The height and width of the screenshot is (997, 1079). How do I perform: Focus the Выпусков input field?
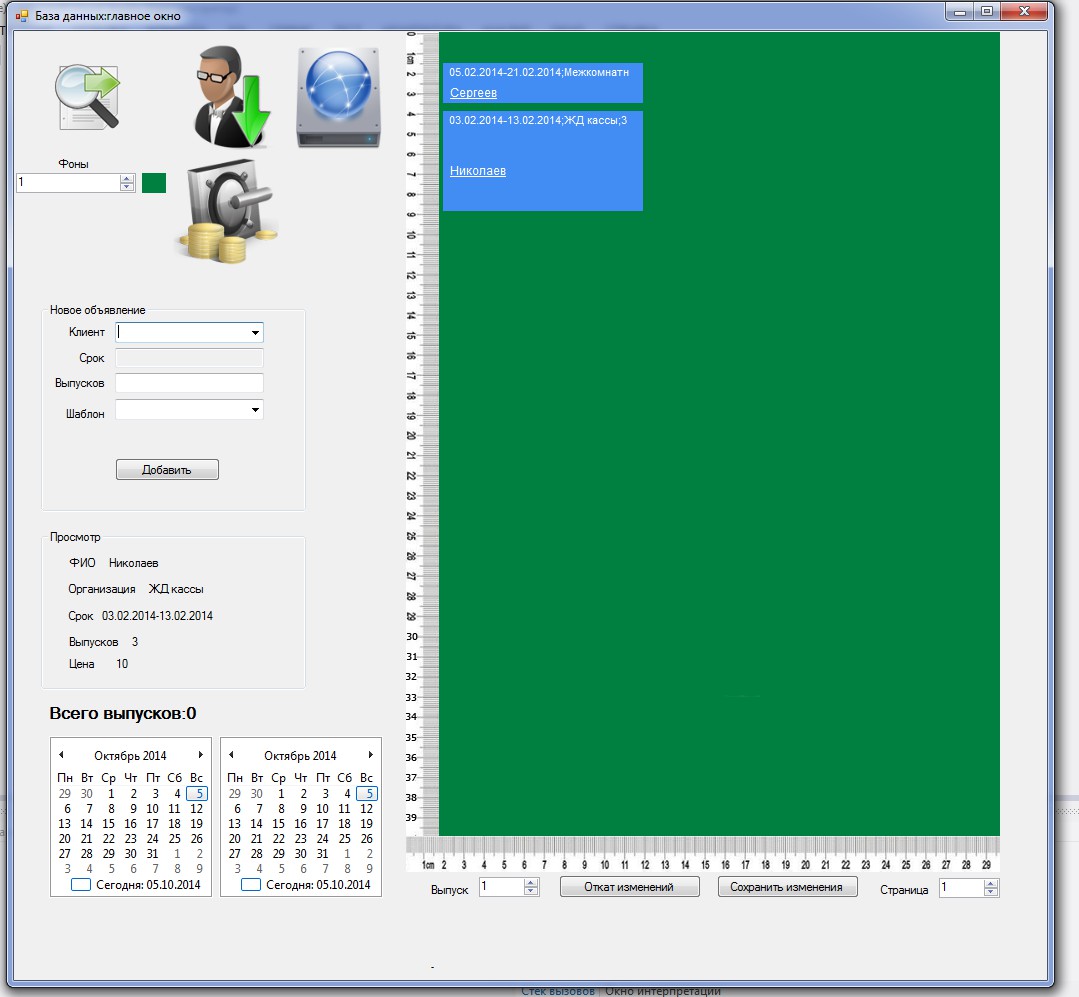pyautogui.click(x=189, y=383)
